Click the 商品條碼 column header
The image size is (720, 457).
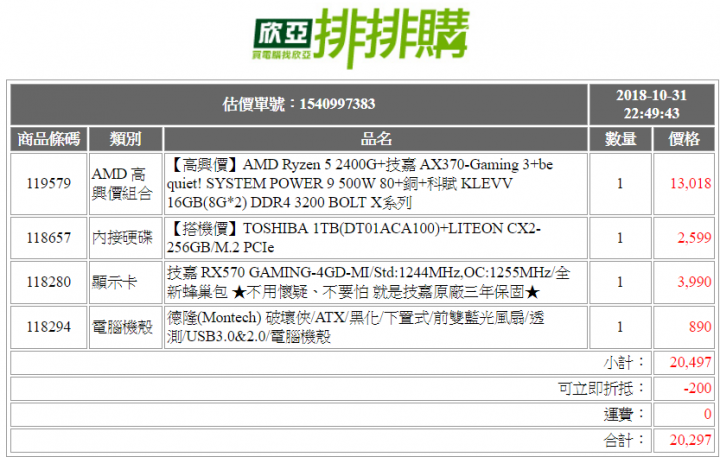tap(49, 139)
